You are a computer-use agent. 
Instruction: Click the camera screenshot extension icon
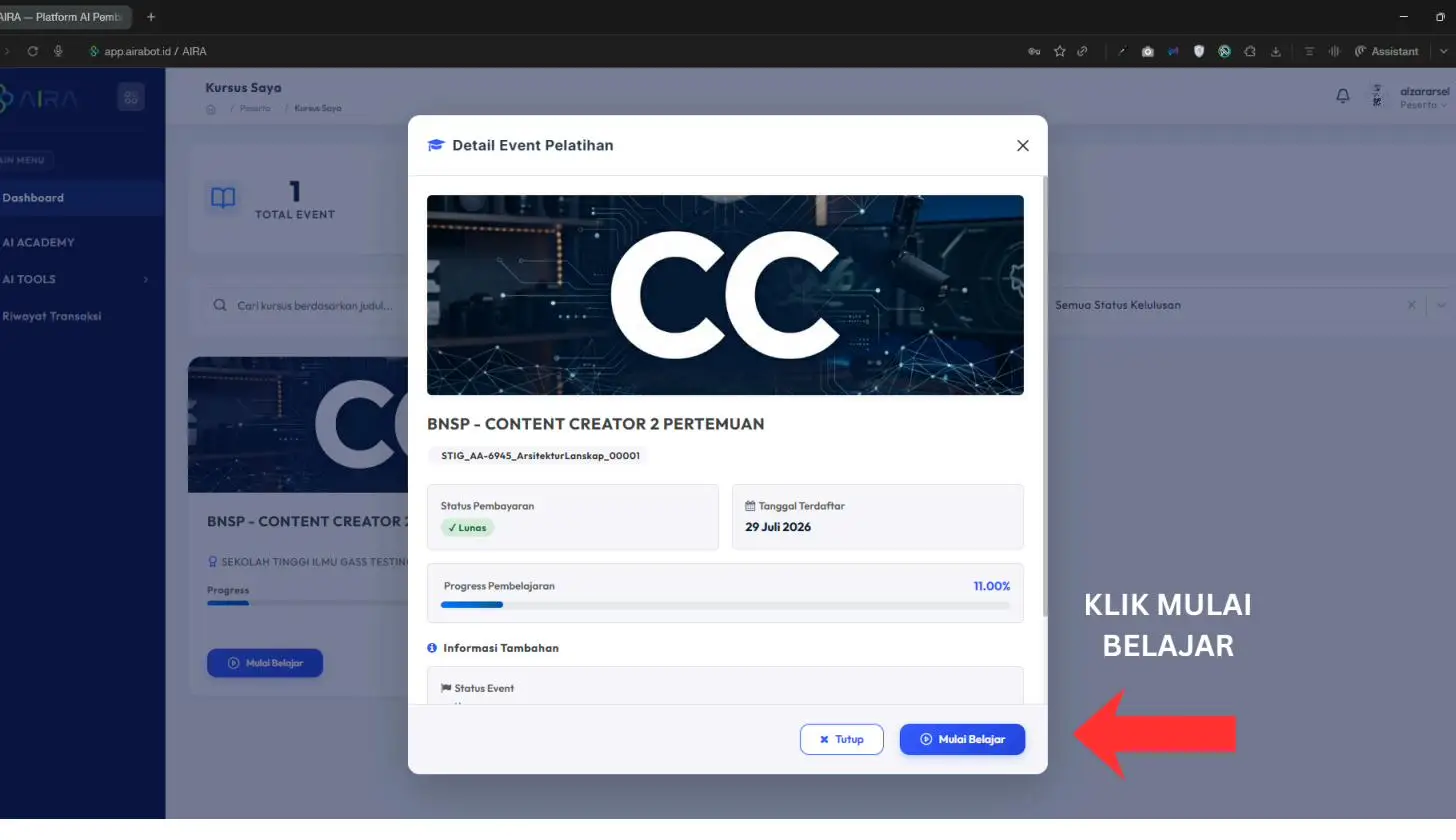tap(1148, 51)
